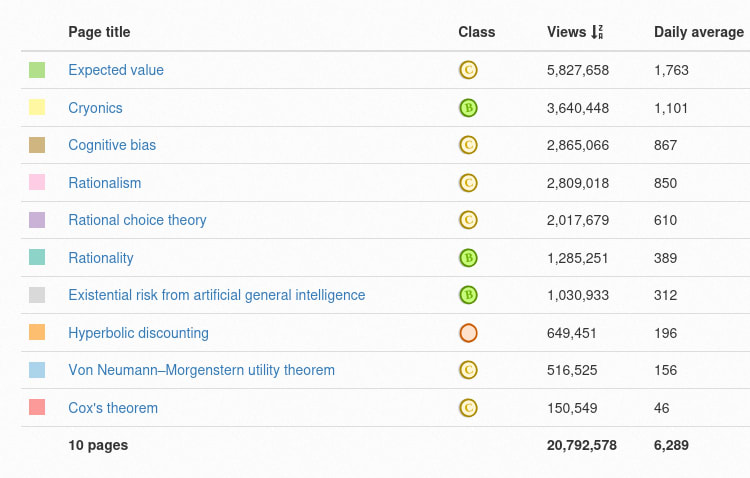Click the C-class icon for Expected value
Image resolution: width=750 pixels, height=478 pixels.
click(467, 70)
